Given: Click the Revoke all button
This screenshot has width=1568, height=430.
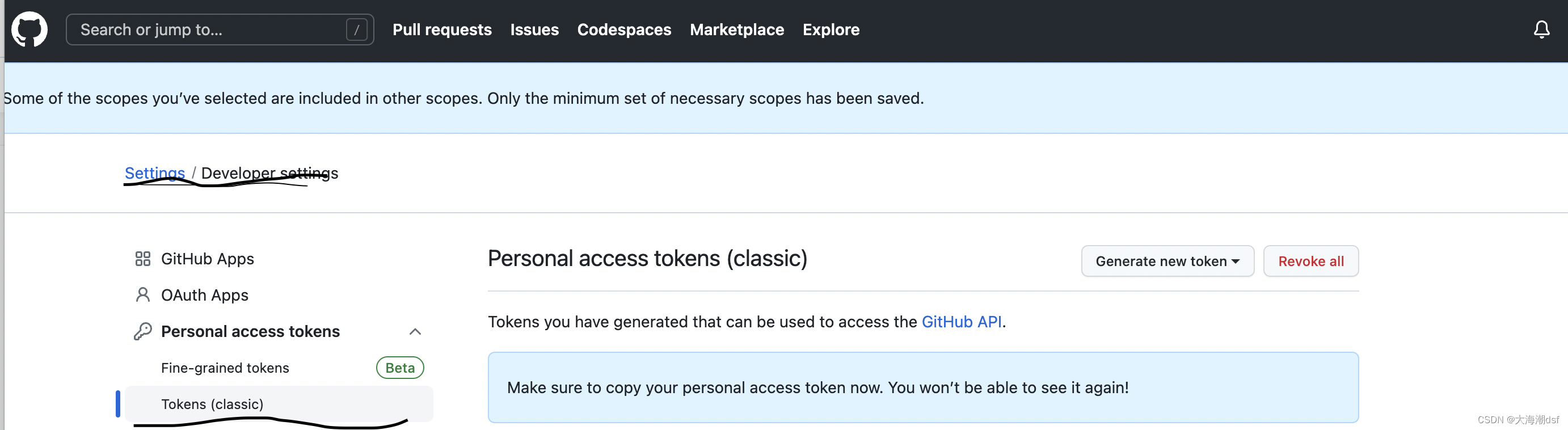Looking at the screenshot, I should point(1310,261).
